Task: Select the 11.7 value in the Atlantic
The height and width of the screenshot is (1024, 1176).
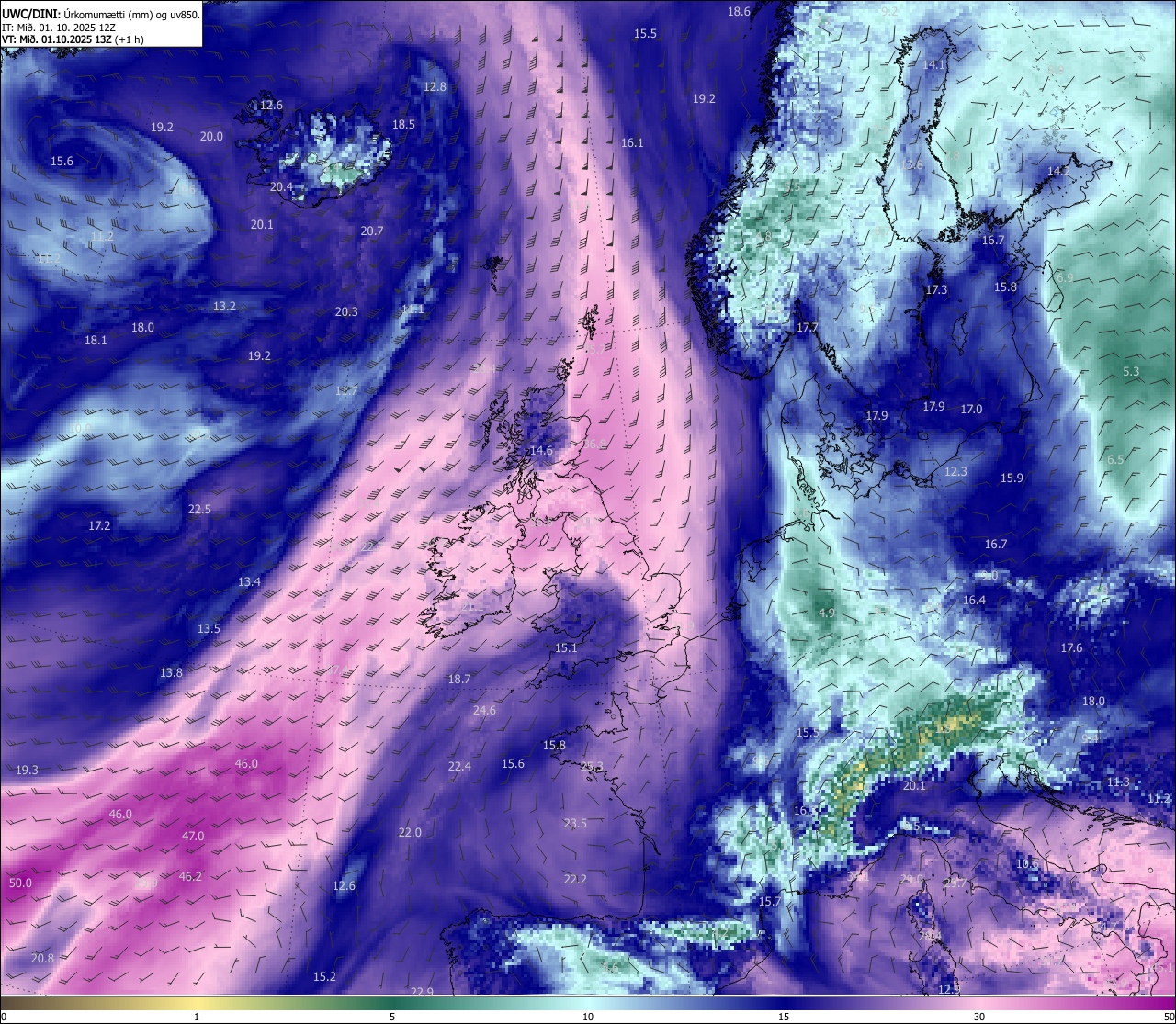Action: [x=346, y=391]
